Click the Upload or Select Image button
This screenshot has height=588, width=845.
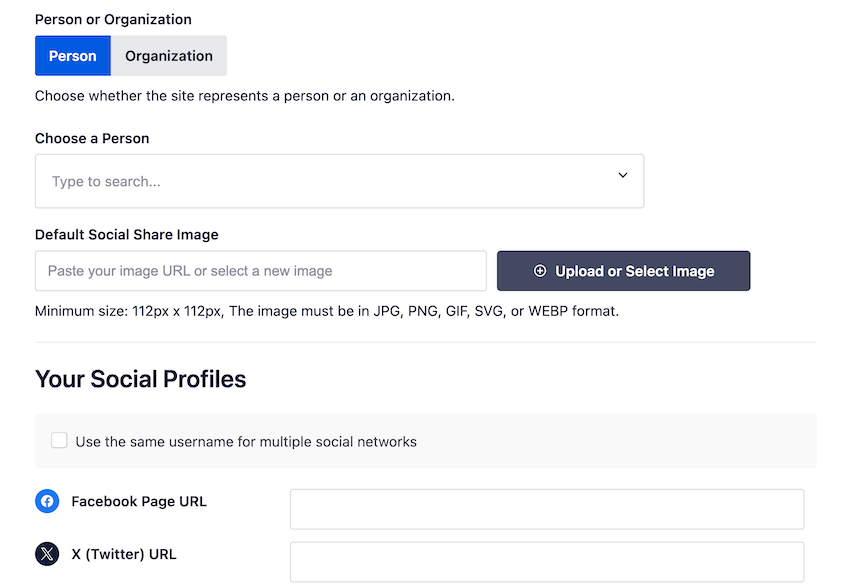click(623, 270)
